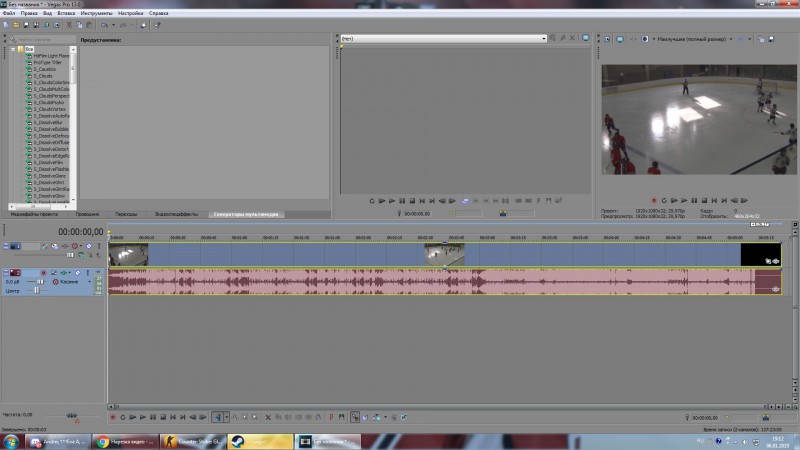This screenshot has height=450, width=800.
Task: Open Steam from the taskbar
Action: point(260,442)
